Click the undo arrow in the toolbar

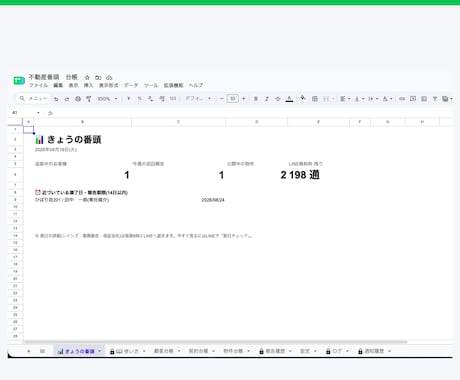(x=56, y=99)
